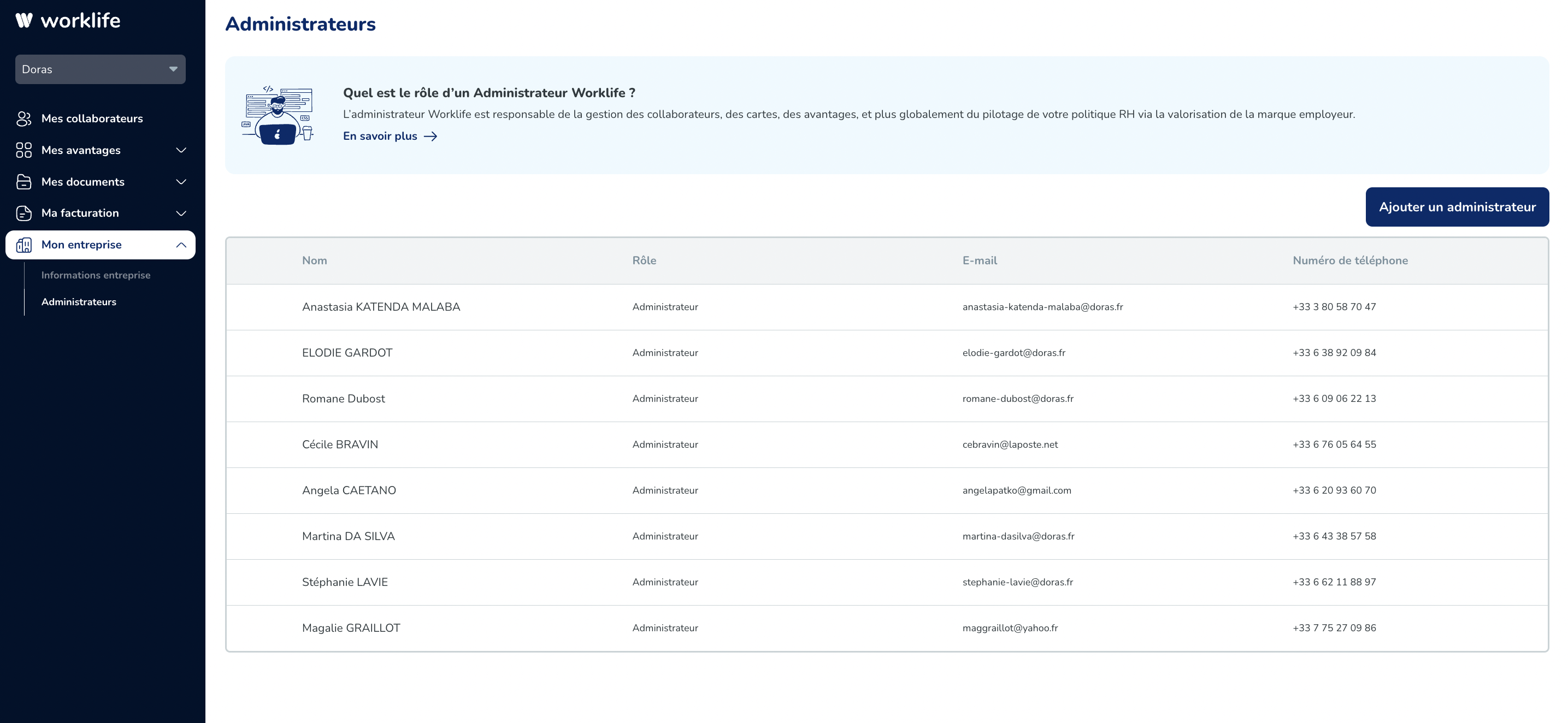Expand the Mes documents chevron
This screenshot has height=723, width=1568.
(181, 182)
